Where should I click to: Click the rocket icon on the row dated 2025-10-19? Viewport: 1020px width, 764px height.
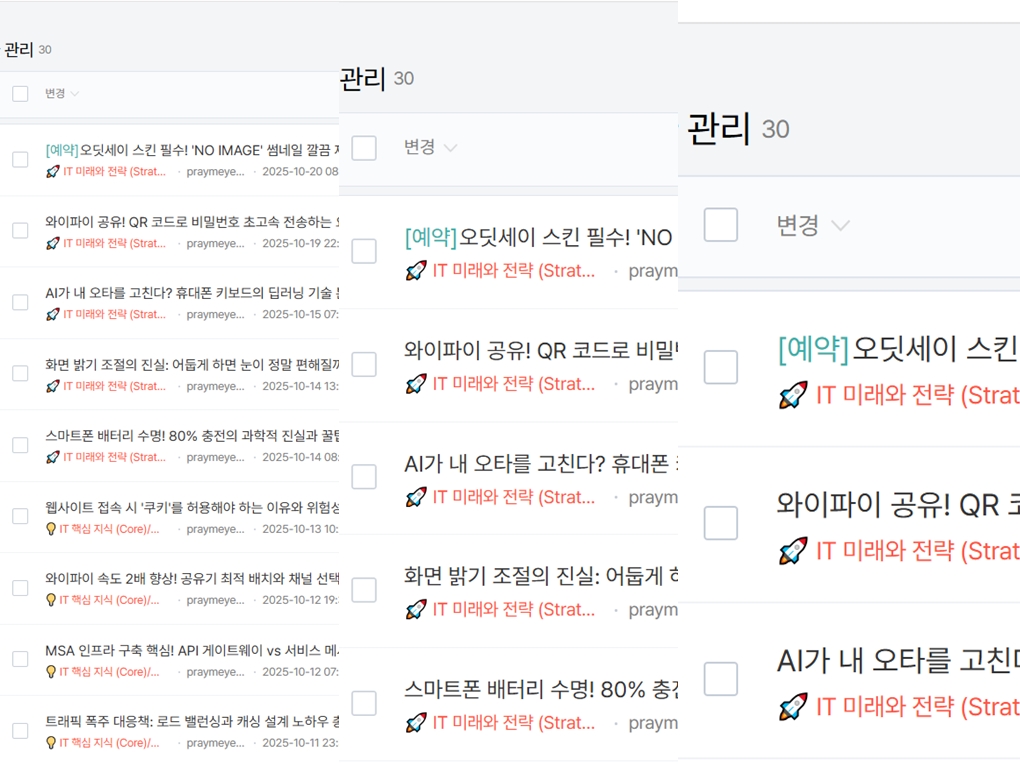(53, 243)
